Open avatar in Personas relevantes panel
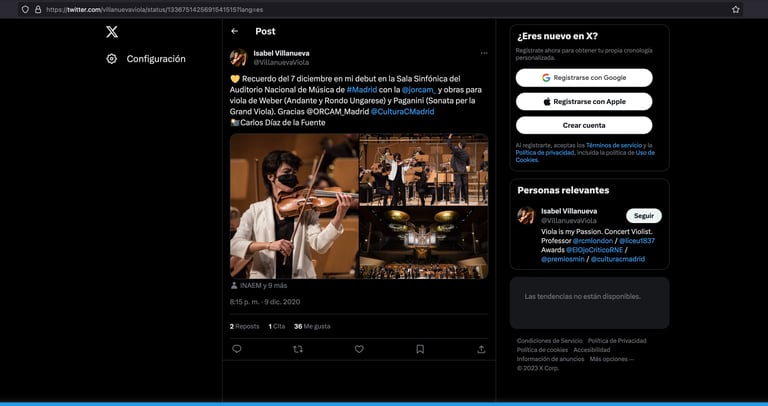Image resolution: width=768 pixels, height=406 pixels. (x=526, y=215)
